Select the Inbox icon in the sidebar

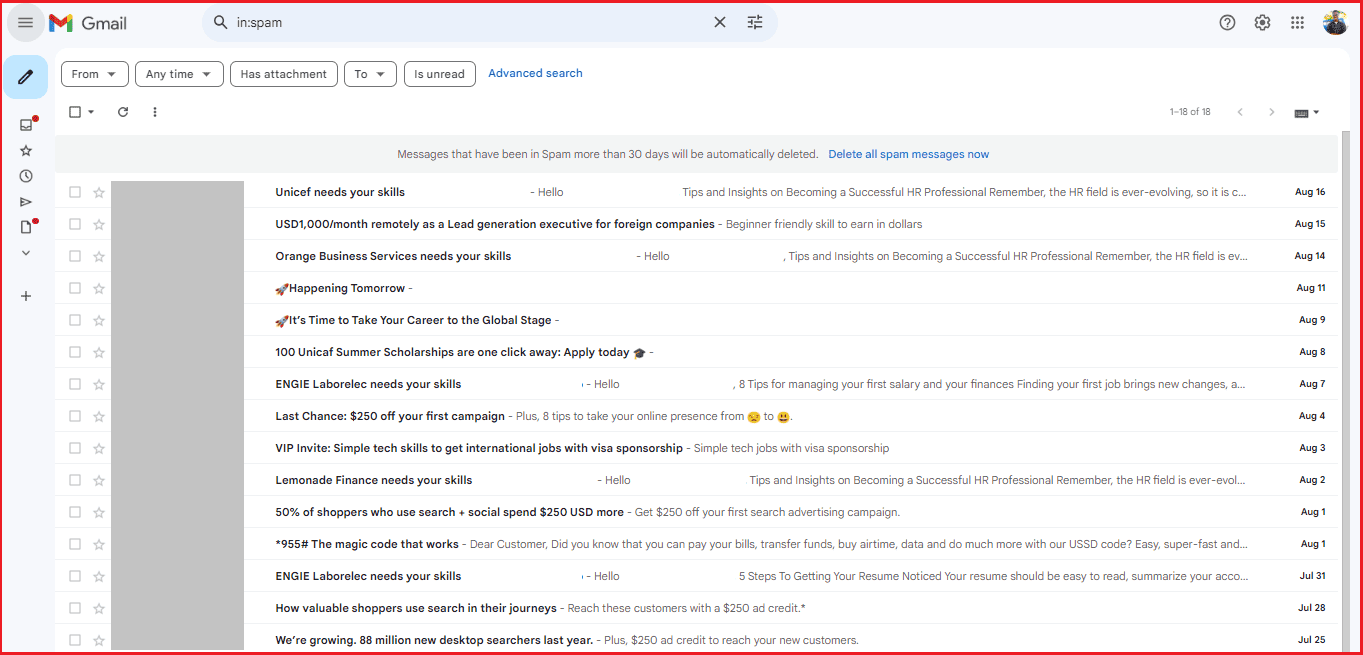coord(25,124)
